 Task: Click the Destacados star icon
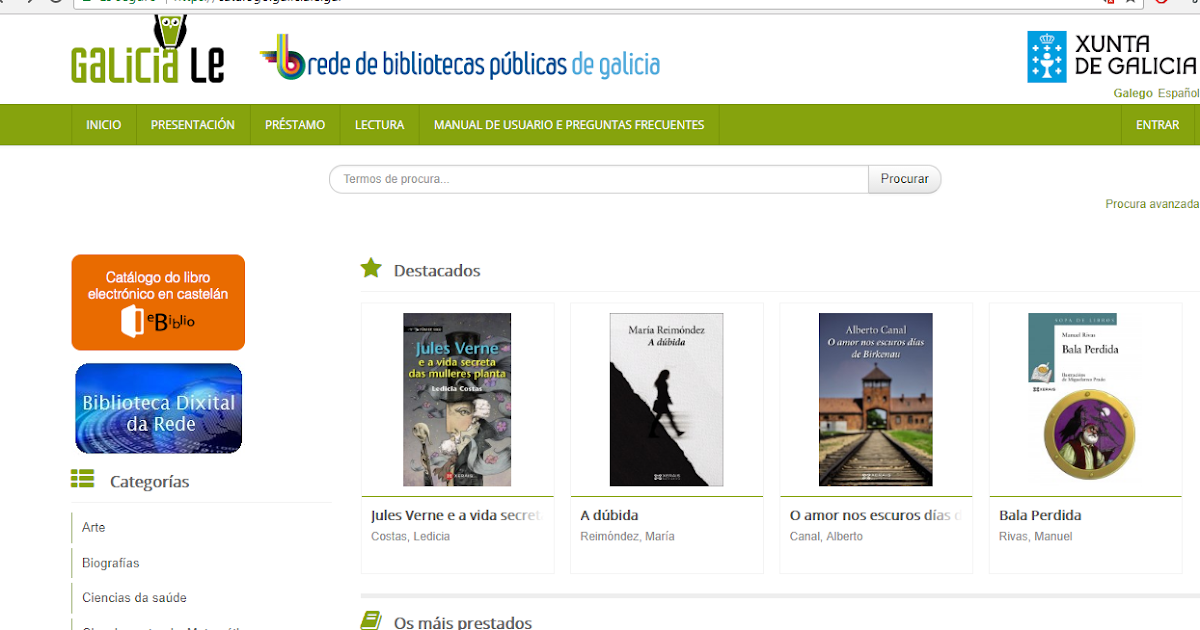point(371,268)
